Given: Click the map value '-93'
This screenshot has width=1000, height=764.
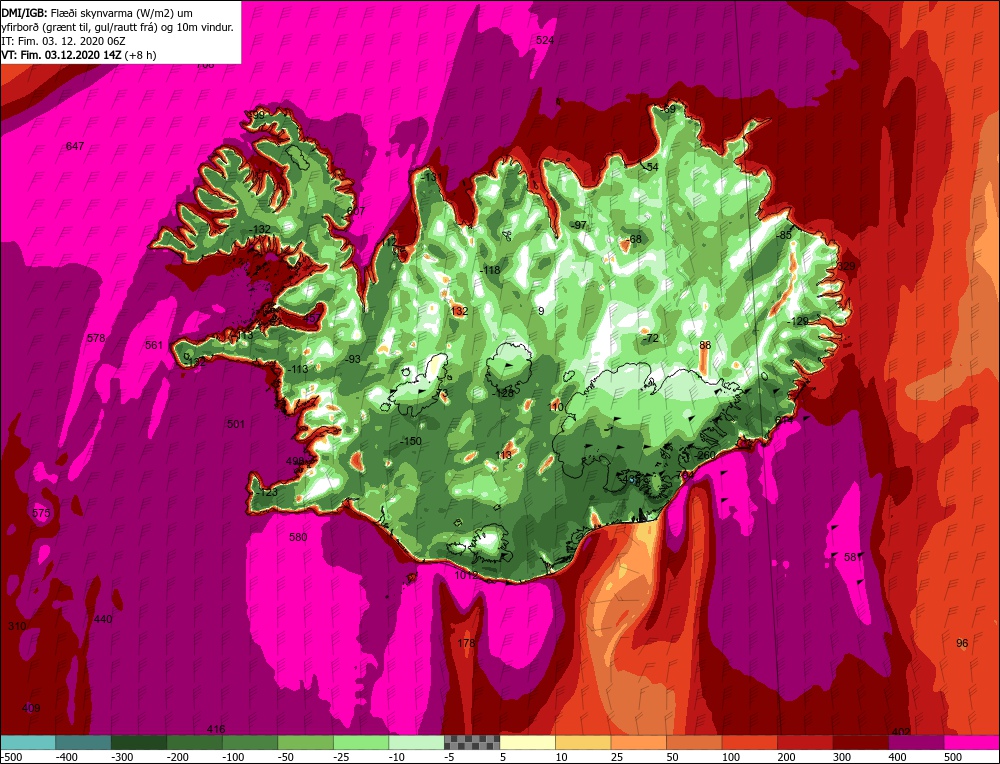Looking at the screenshot, I should (x=352, y=359).
